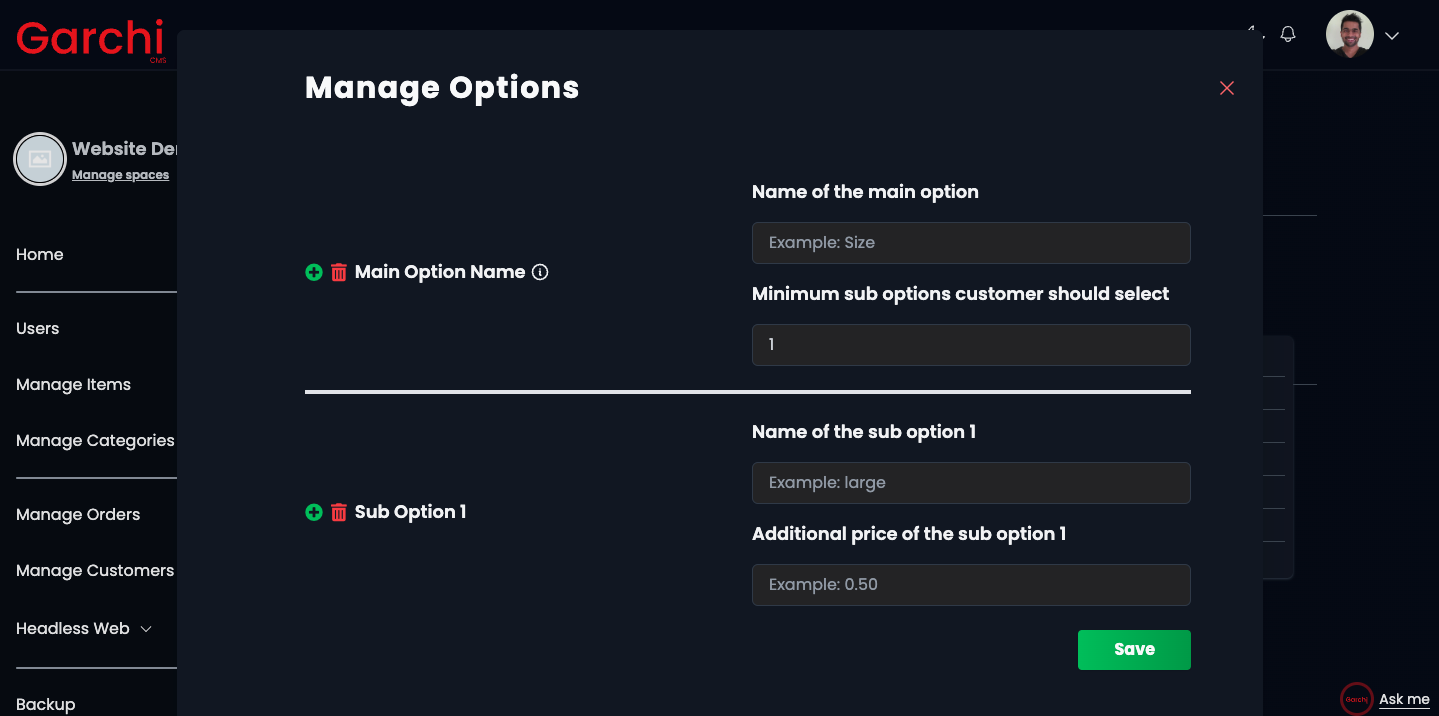
Task: Add another sub option with green plus
Action: (x=314, y=512)
